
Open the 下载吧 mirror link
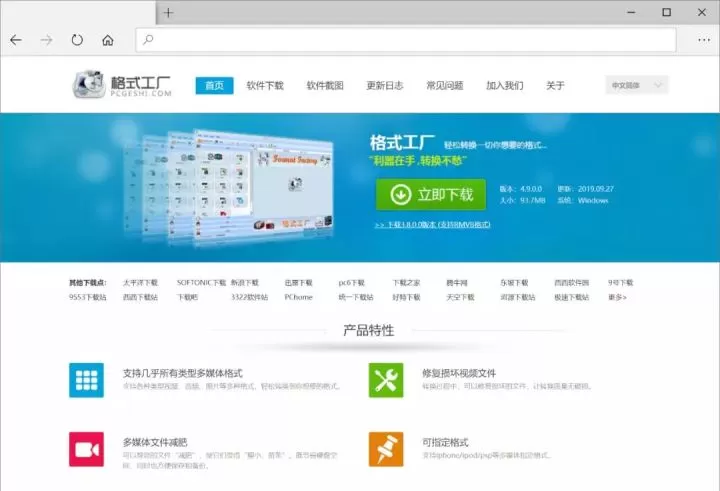(x=187, y=297)
